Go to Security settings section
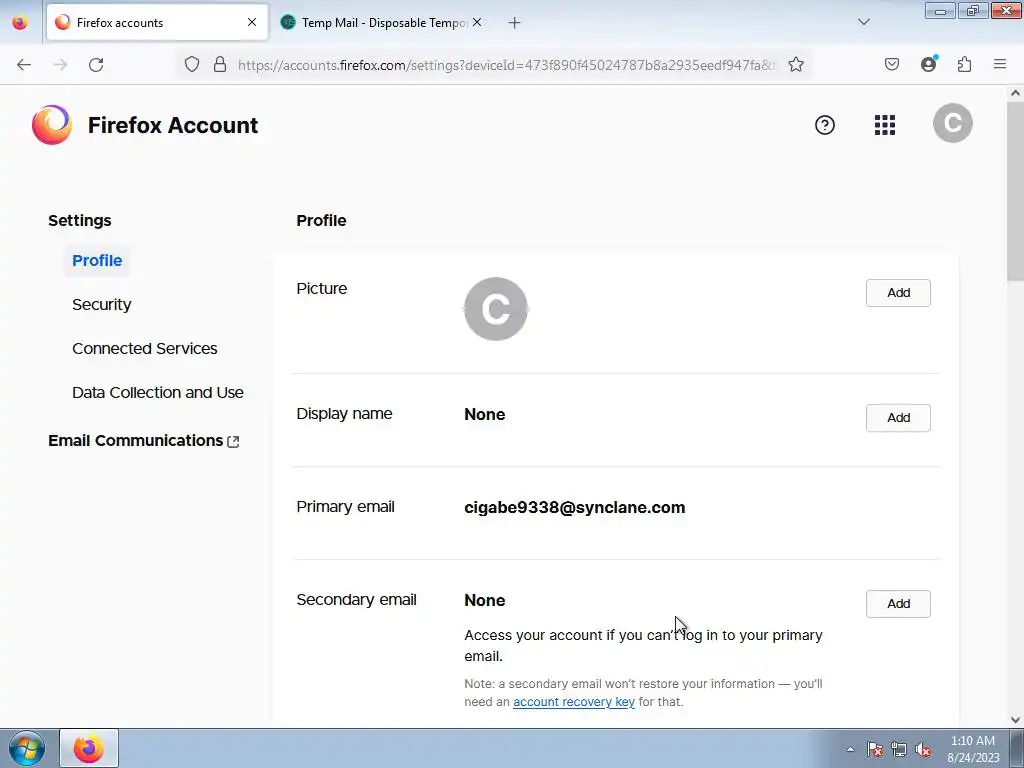 [x=101, y=304]
